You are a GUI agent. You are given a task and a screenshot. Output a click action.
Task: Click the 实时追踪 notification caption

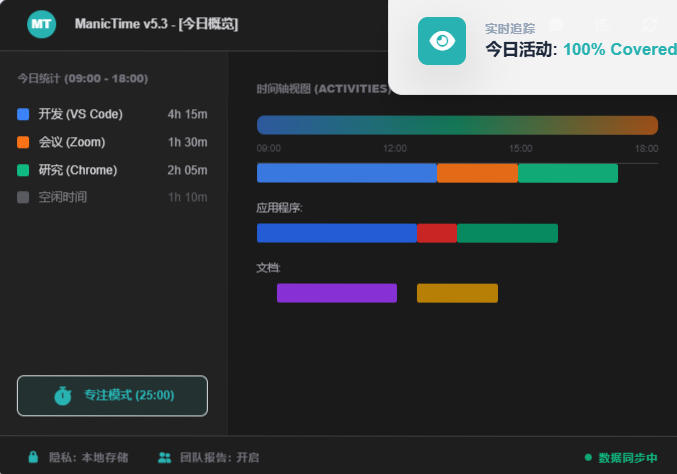pos(510,29)
